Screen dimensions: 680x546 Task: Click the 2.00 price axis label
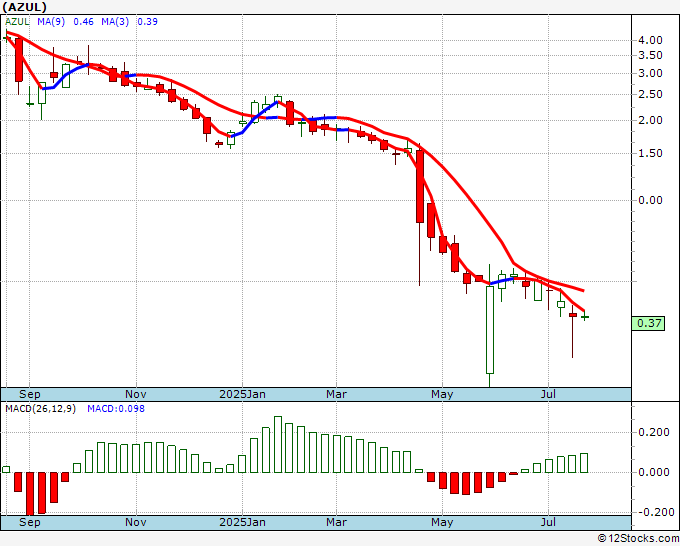click(x=651, y=121)
